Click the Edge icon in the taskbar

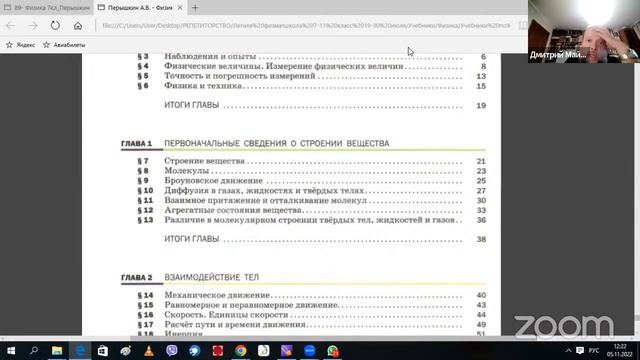point(80,351)
